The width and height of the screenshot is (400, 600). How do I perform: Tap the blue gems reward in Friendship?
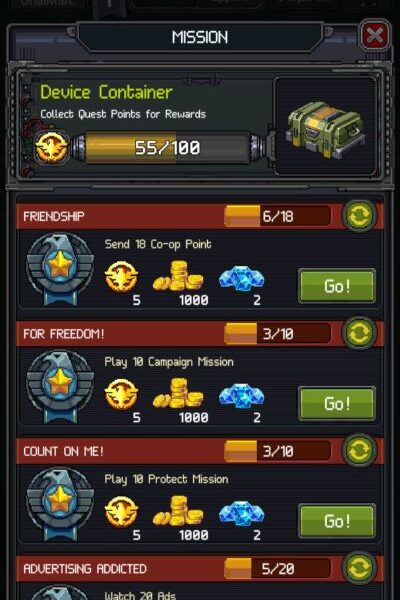(x=242, y=279)
